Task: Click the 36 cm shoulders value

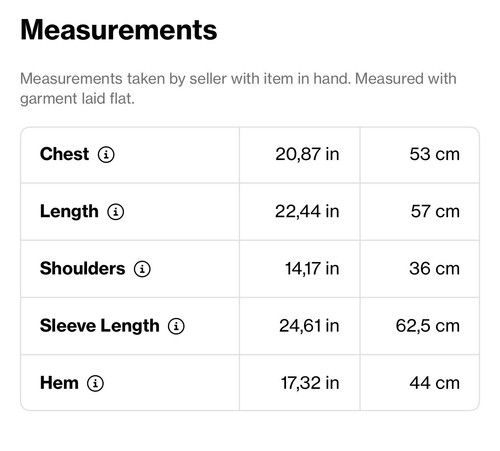Action: click(x=434, y=269)
